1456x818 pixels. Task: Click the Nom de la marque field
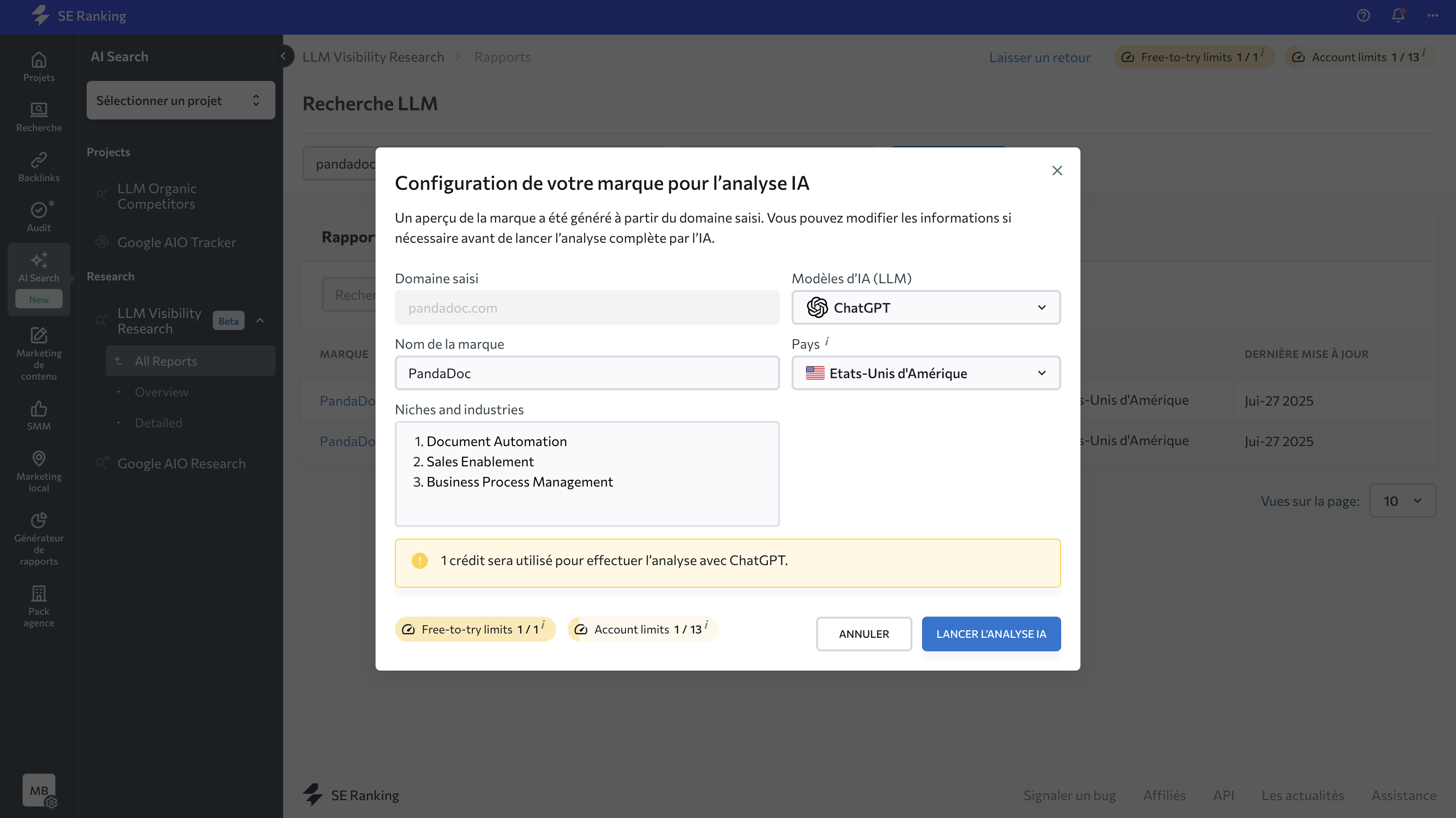[587, 373]
